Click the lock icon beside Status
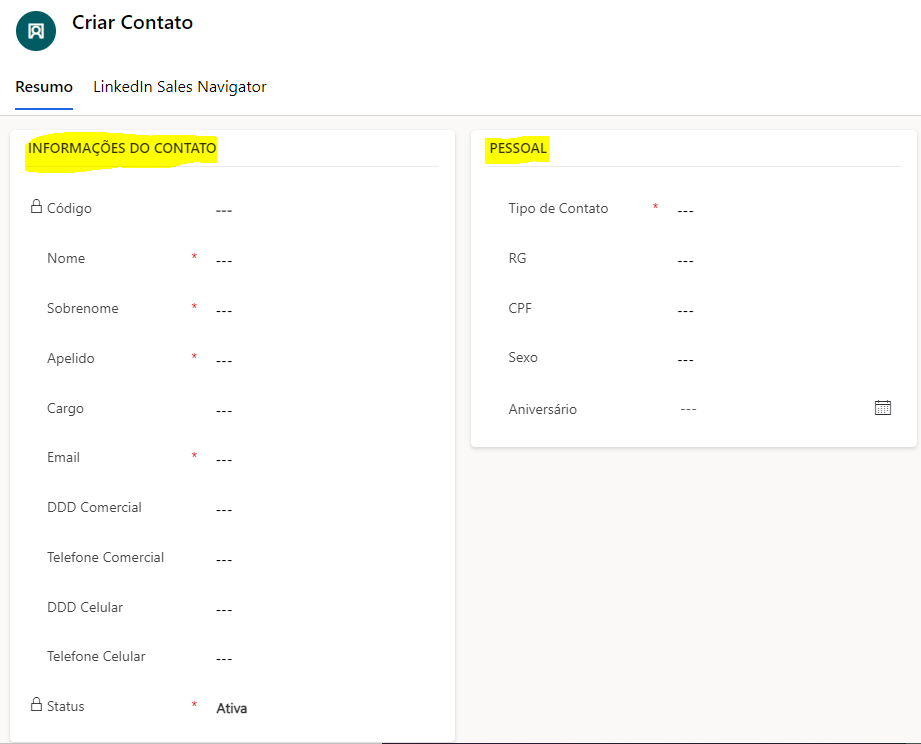The height and width of the screenshot is (744, 921). tap(36, 704)
